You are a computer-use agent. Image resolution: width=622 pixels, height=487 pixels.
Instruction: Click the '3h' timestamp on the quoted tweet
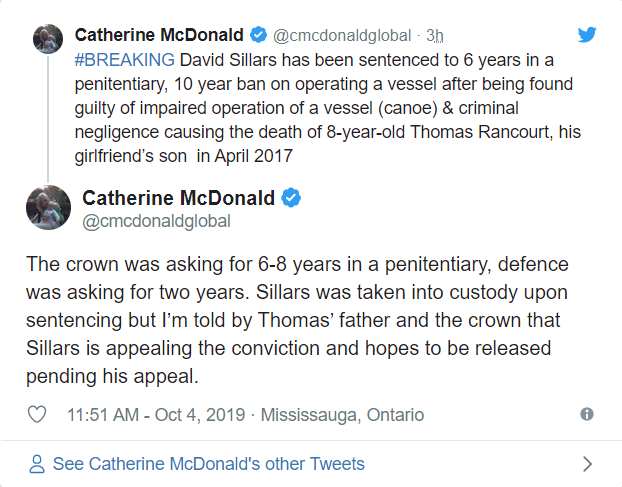pyautogui.click(x=434, y=36)
